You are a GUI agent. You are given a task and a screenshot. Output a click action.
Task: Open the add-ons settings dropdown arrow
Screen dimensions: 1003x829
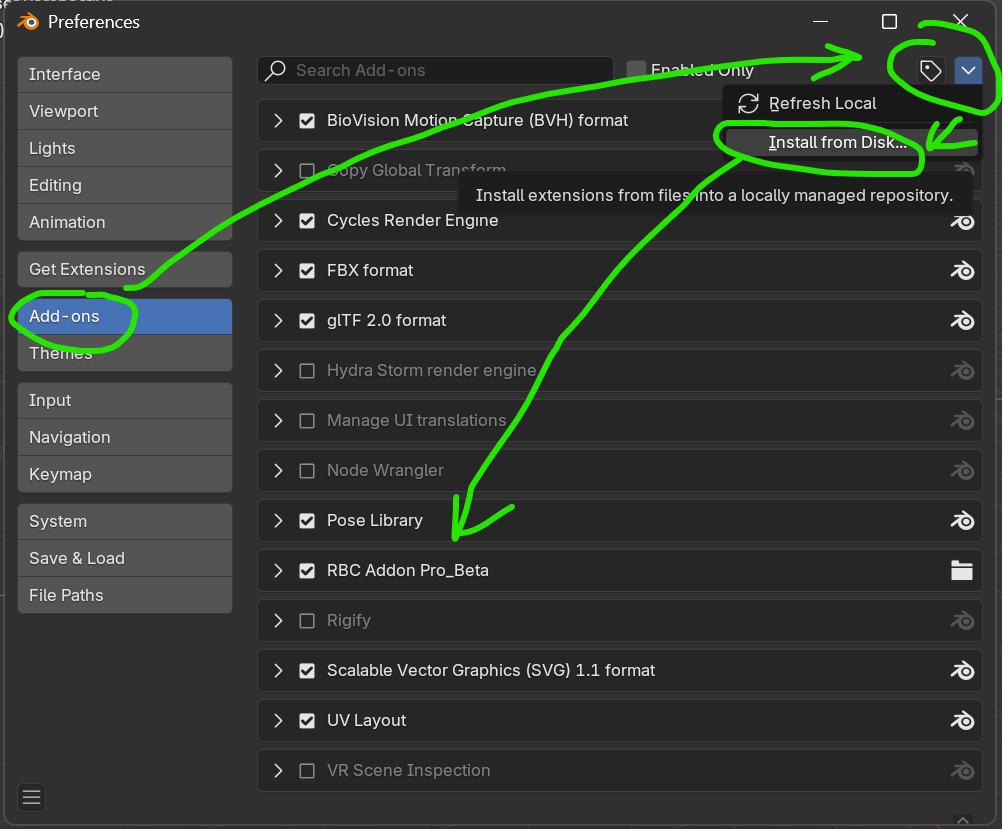click(x=968, y=70)
